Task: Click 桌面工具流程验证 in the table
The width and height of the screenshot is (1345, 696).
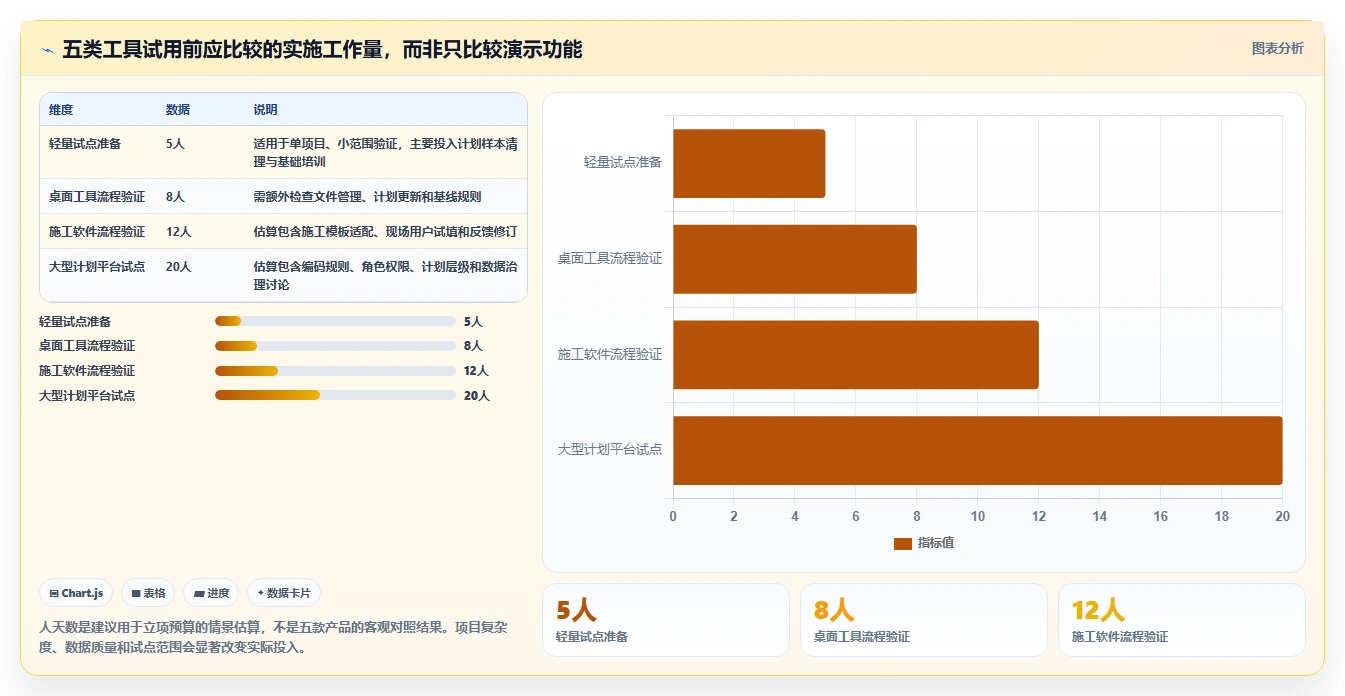Action: click(x=97, y=196)
